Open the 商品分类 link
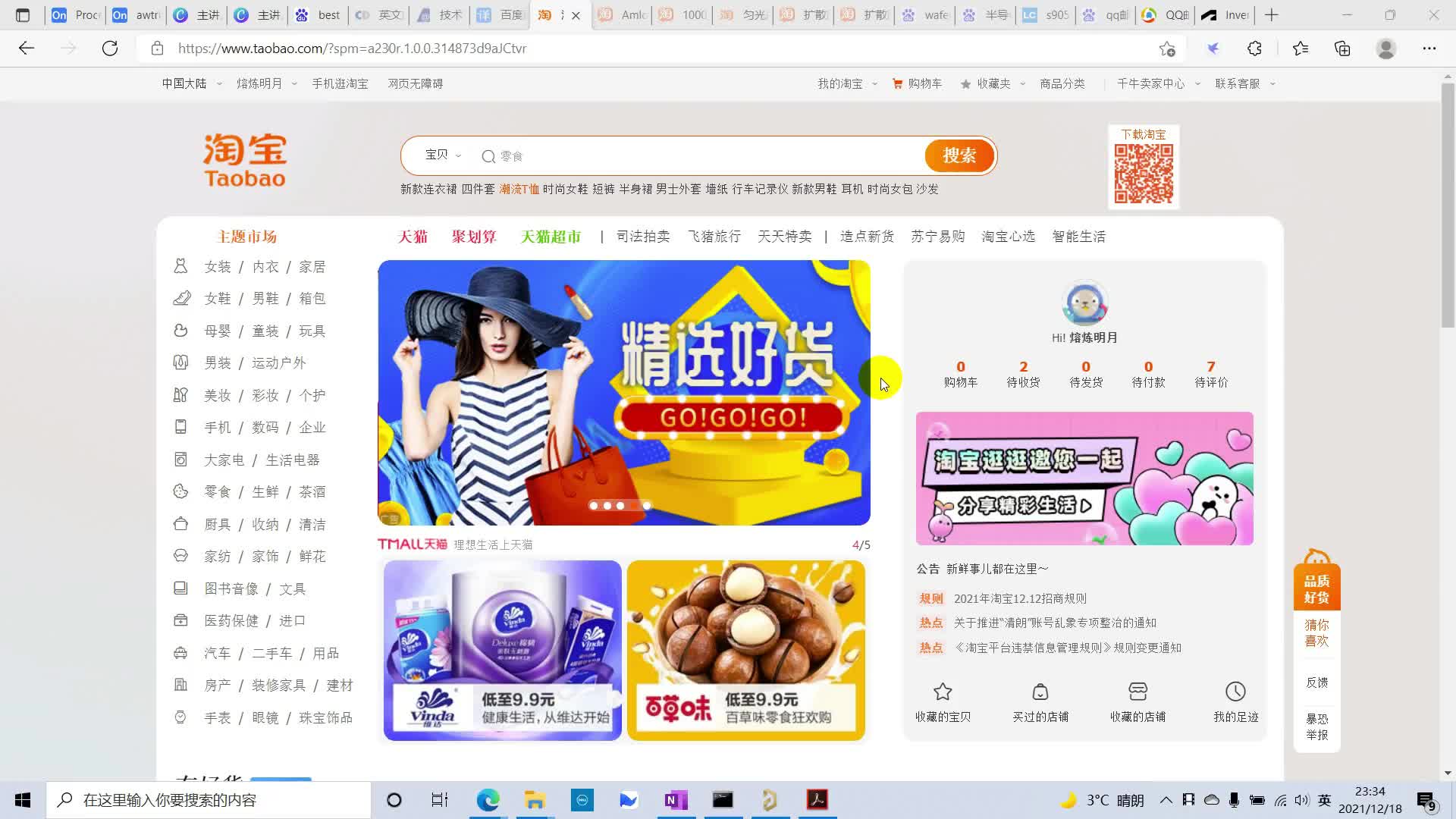 1062,83
